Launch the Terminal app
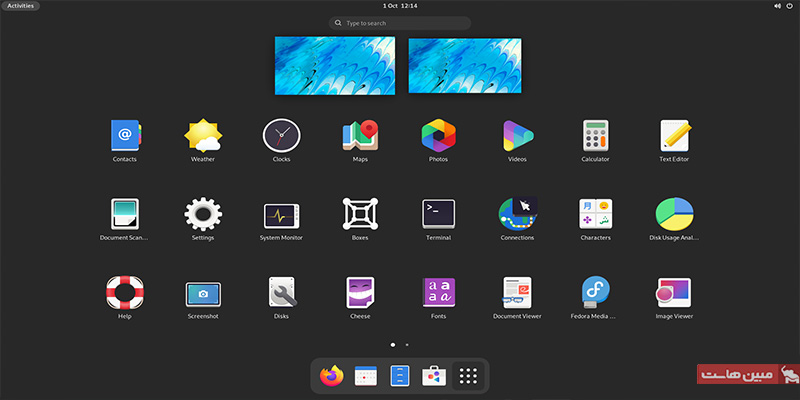The width and height of the screenshot is (800, 400). coord(438,213)
